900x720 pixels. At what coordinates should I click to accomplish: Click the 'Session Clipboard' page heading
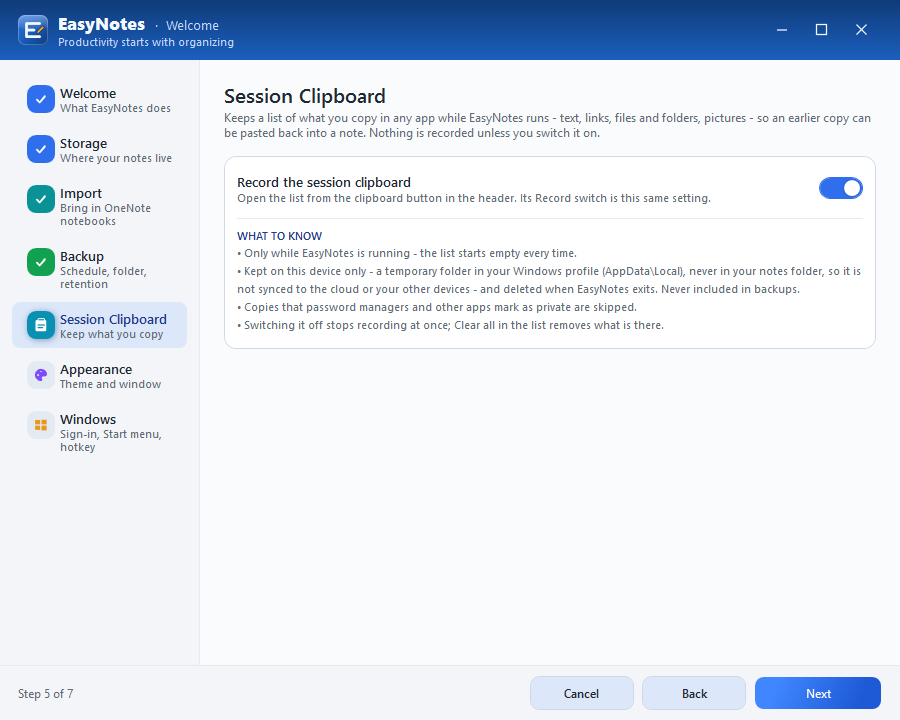(305, 96)
